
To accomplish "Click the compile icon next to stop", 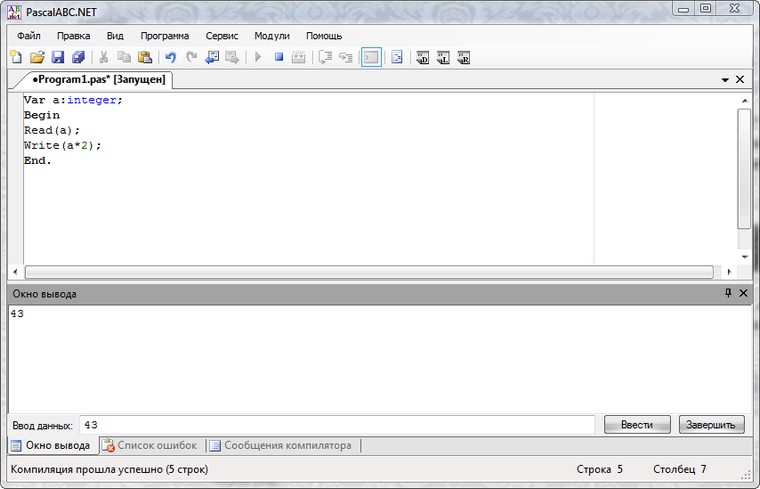I will tap(299, 57).
